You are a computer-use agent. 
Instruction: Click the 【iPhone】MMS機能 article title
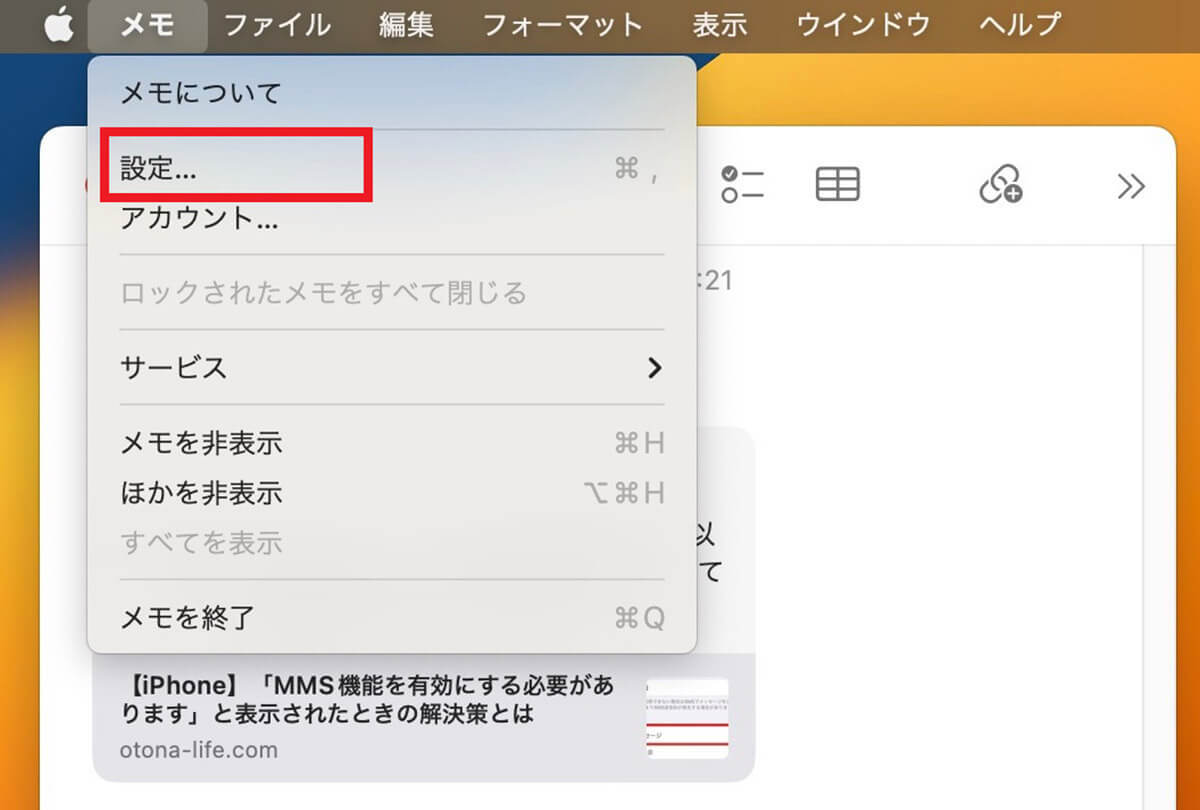366,700
